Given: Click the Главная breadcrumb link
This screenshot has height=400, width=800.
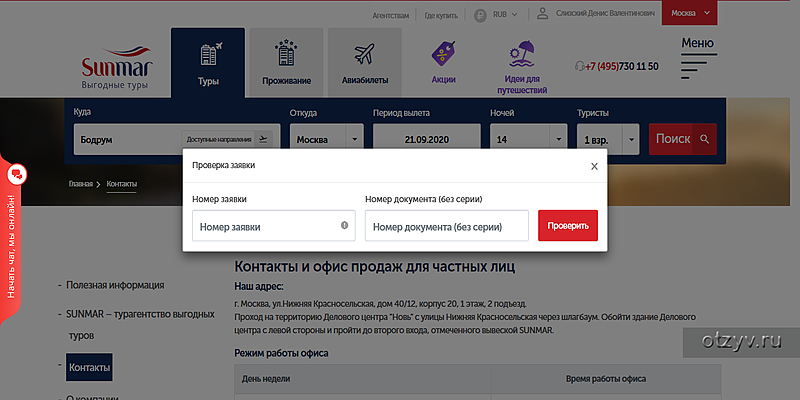Looking at the screenshot, I should point(80,185).
